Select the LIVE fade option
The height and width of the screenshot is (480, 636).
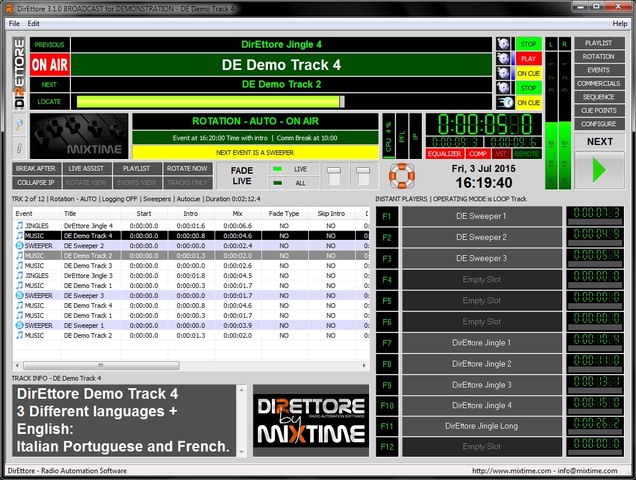(294, 169)
